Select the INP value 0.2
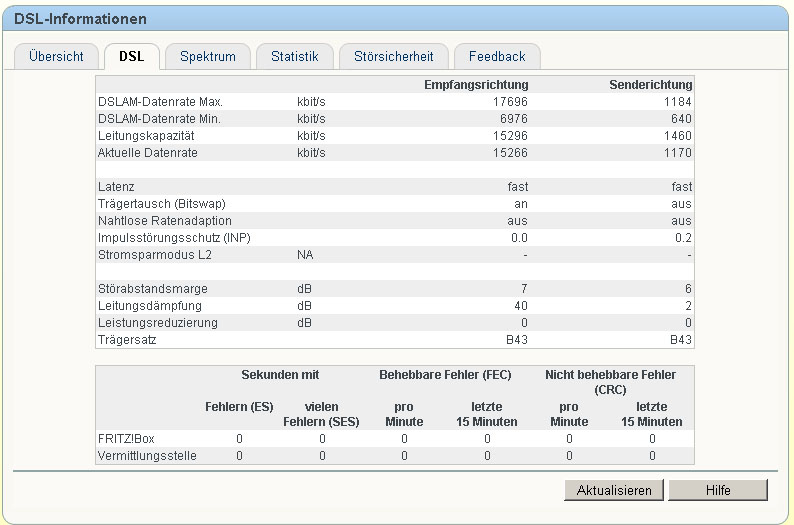This screenshot has height=525, width=794. (683, 238)
